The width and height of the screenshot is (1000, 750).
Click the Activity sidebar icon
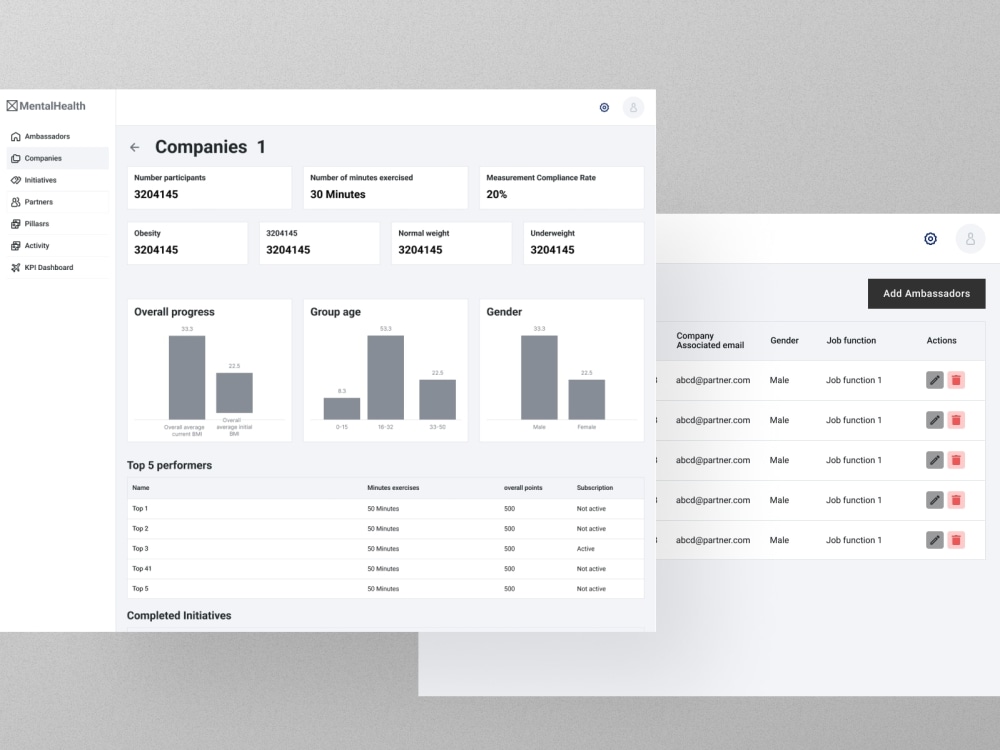tap(15, 246)
